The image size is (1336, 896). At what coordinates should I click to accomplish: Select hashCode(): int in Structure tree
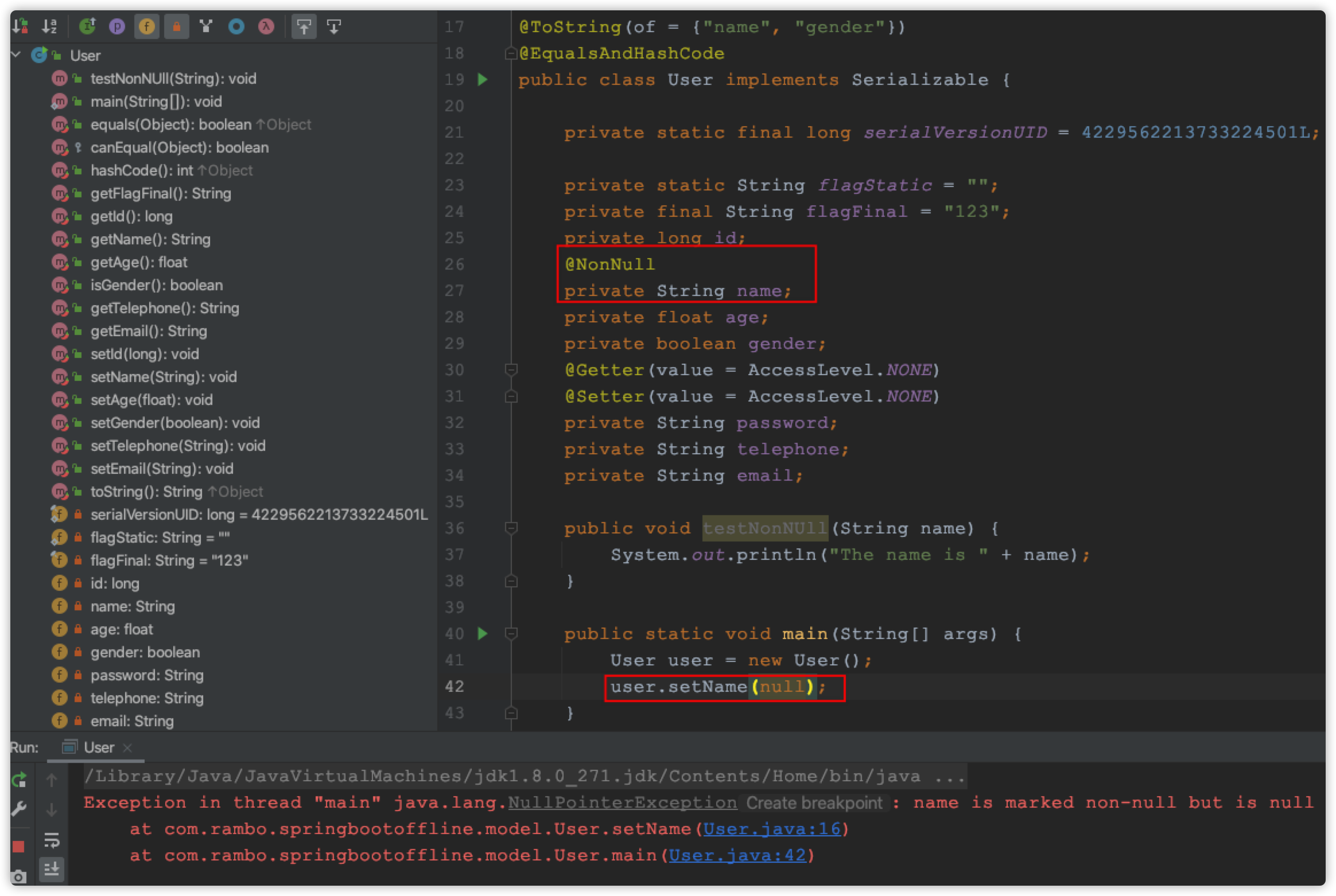(142, 170)
